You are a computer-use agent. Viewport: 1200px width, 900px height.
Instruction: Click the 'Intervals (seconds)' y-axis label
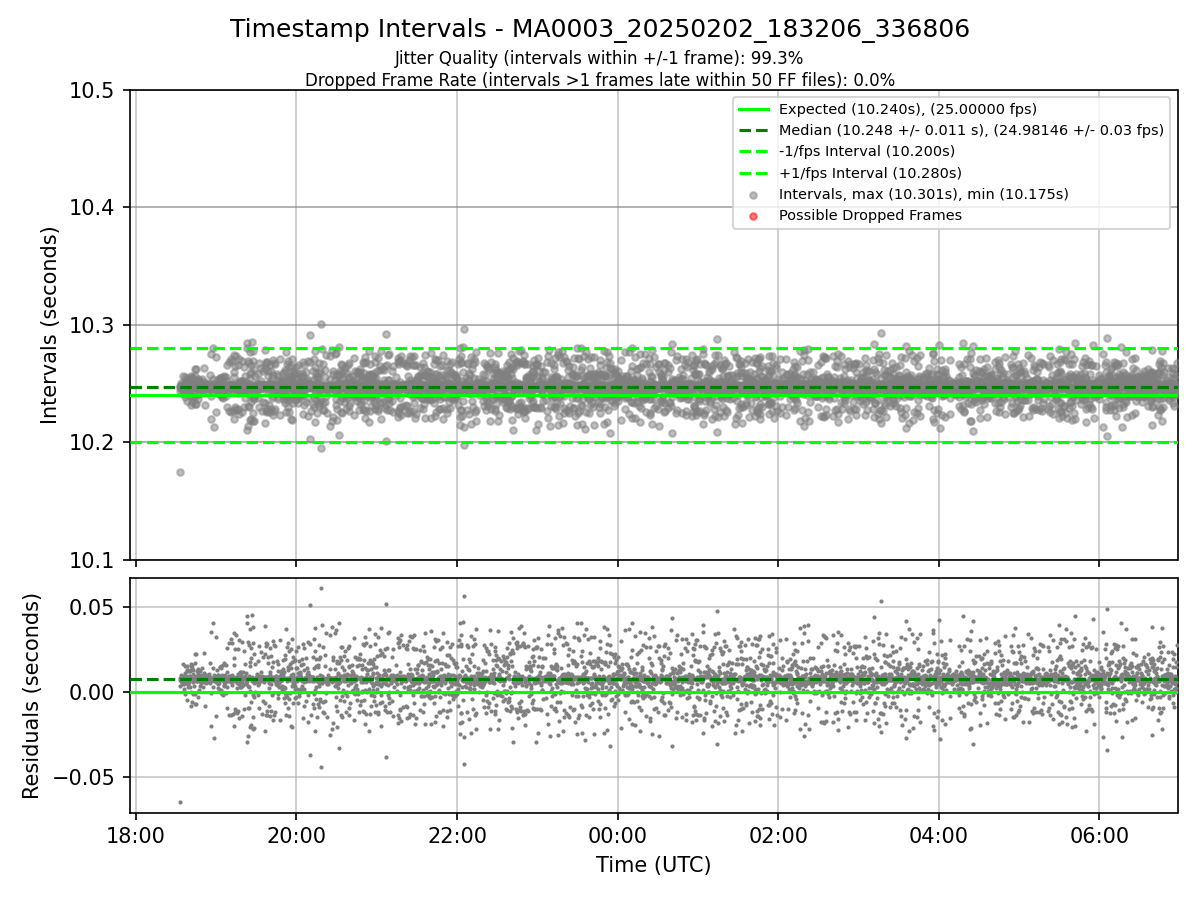50,325
